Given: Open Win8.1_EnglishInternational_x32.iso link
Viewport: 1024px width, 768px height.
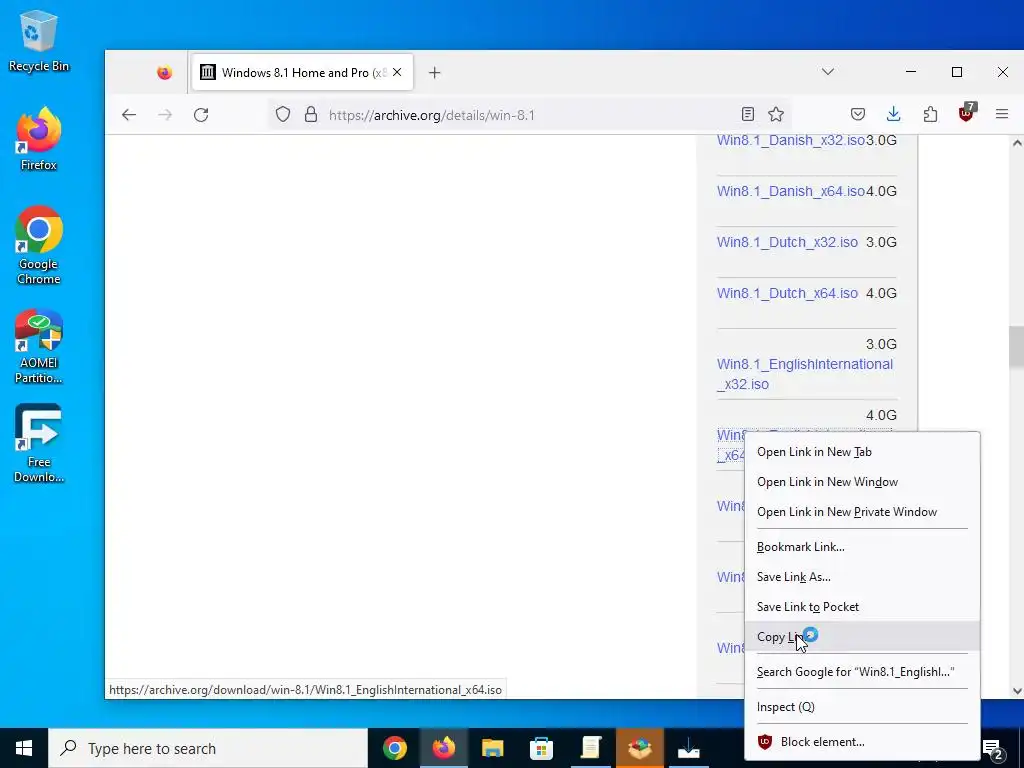Looking at the screenshot, I should click(805, 374).
